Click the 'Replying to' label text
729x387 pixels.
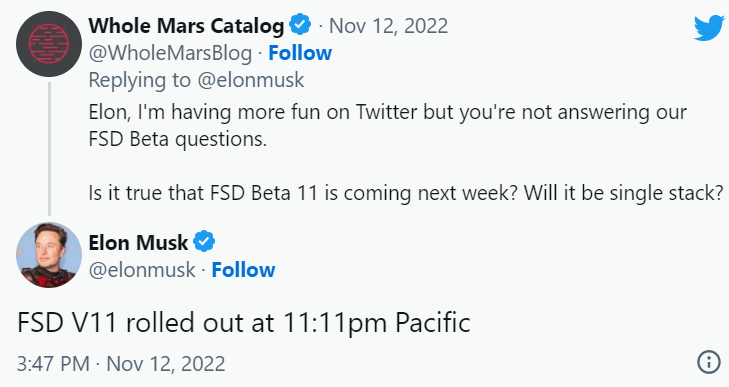click(x=139, y=80)
